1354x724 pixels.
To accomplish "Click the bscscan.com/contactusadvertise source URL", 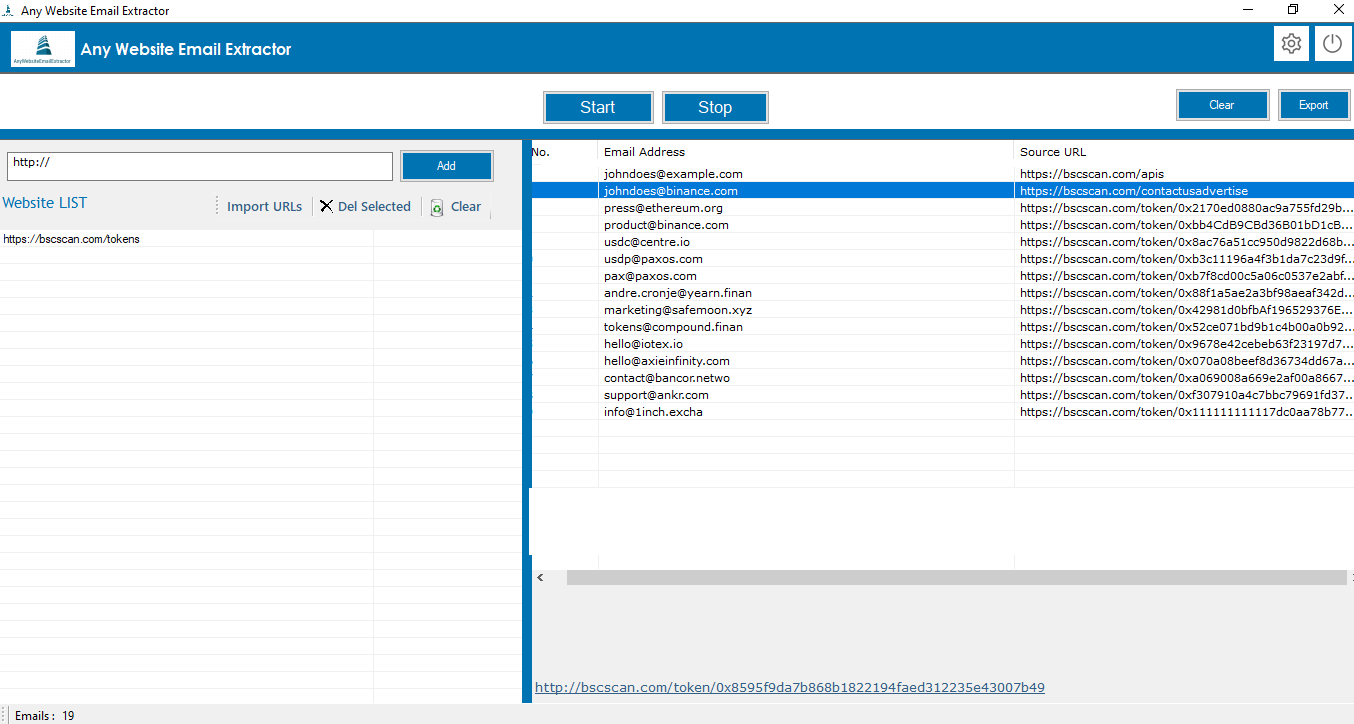I will point(1134,191).
